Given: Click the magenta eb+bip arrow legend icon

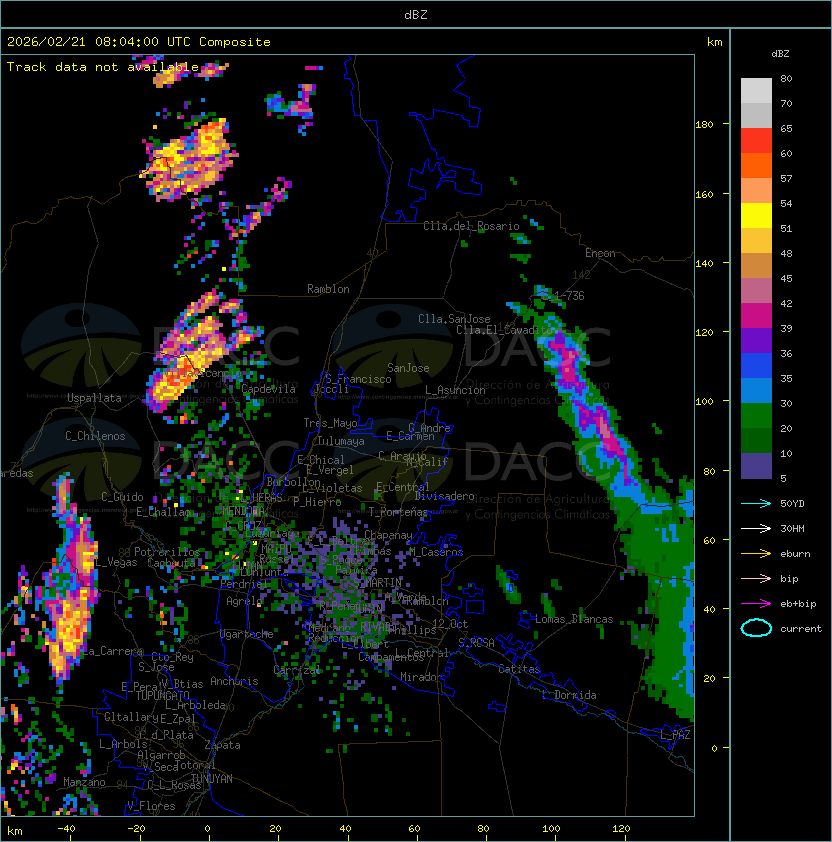Looking at the screenshot, I should pos(756,604).
